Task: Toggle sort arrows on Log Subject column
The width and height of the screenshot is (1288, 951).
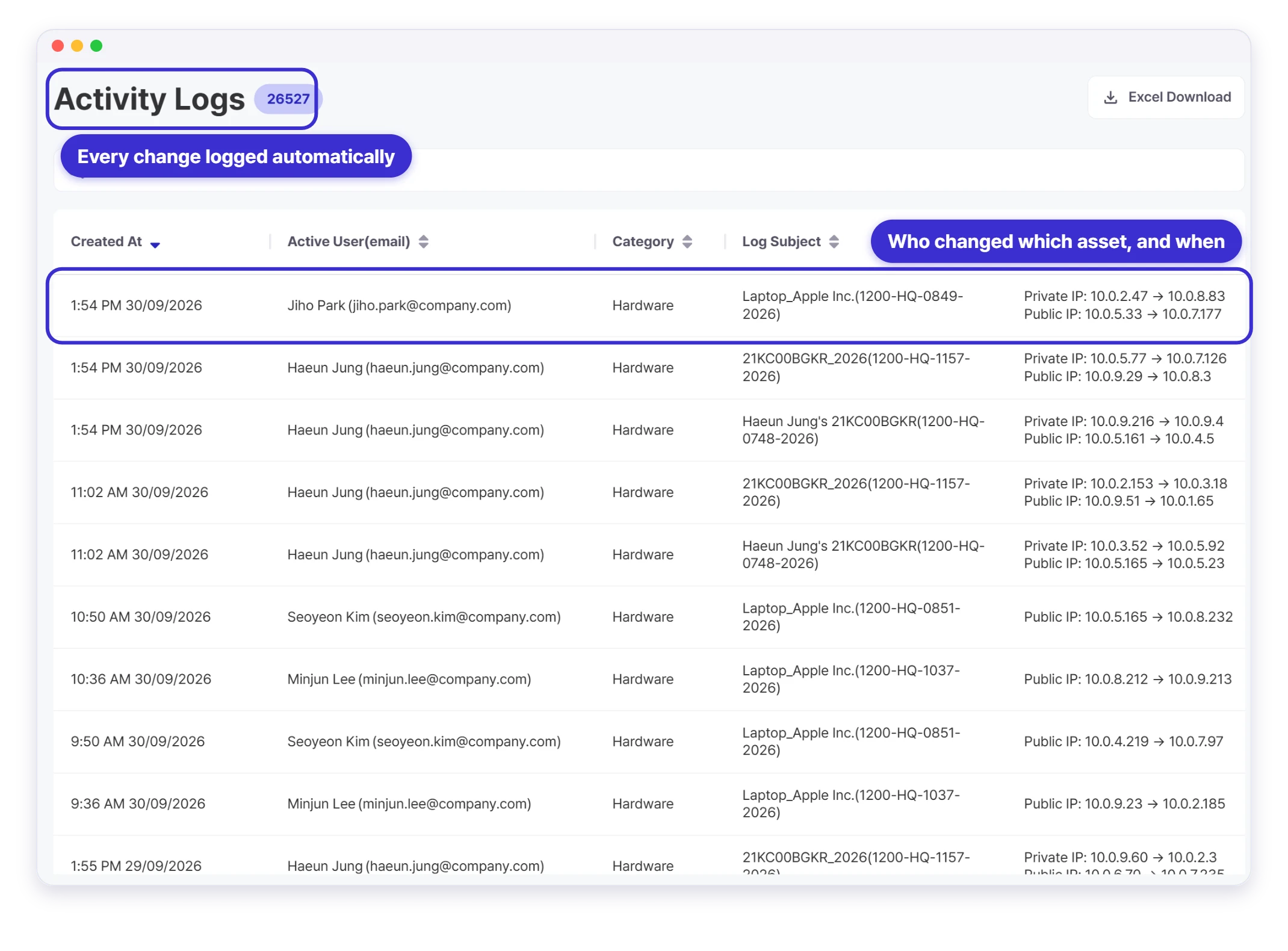Action: click(834, 242)
